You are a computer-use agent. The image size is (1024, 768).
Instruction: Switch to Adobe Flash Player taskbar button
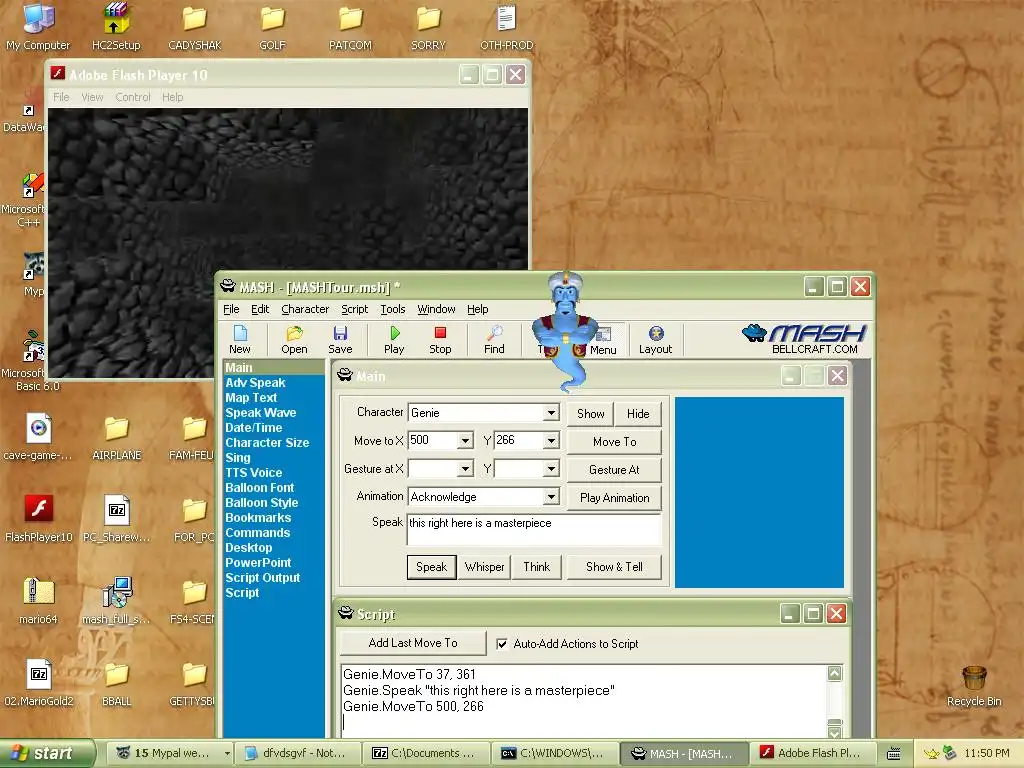pyautogui.click(x=810, y=754)
